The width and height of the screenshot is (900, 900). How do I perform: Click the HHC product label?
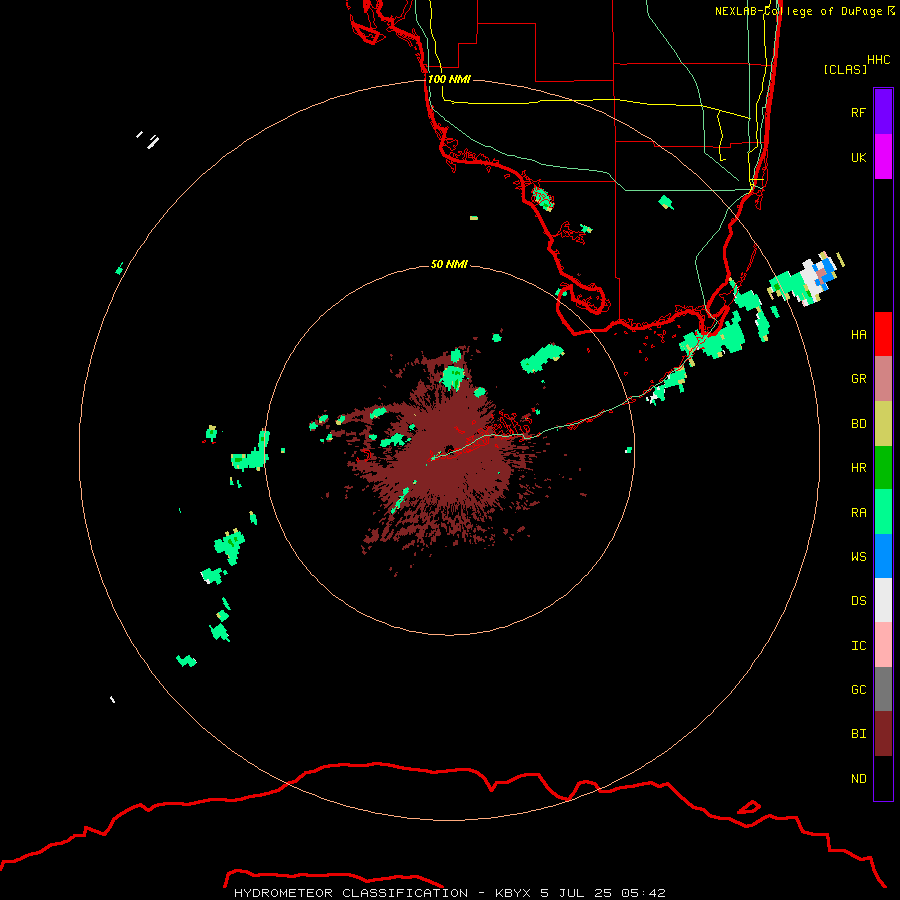click(x=878, y=60)
